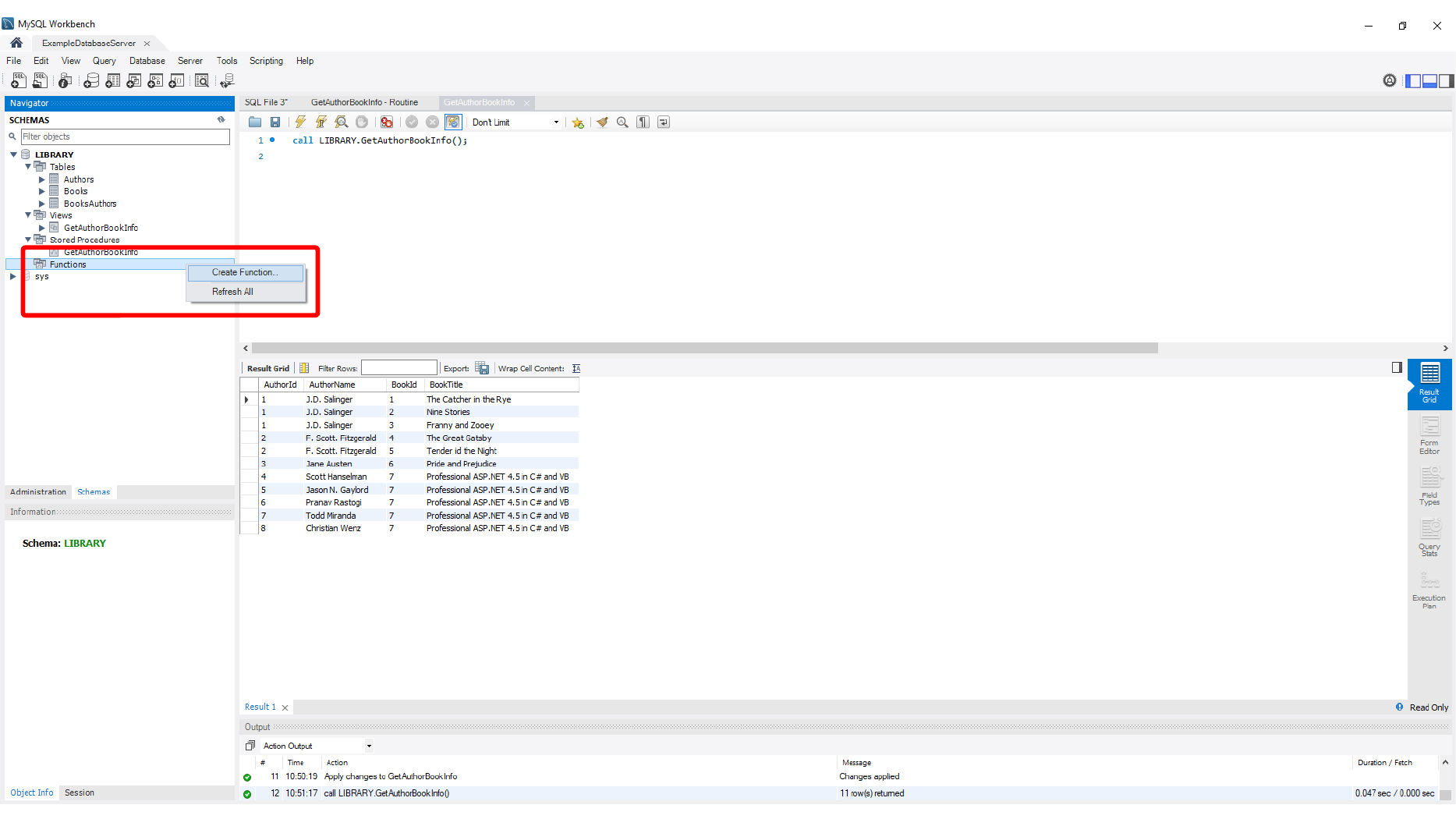This screenshot has width=1456, height=819.
Task: Save the script using the disk icon
Action: (275, 122)
